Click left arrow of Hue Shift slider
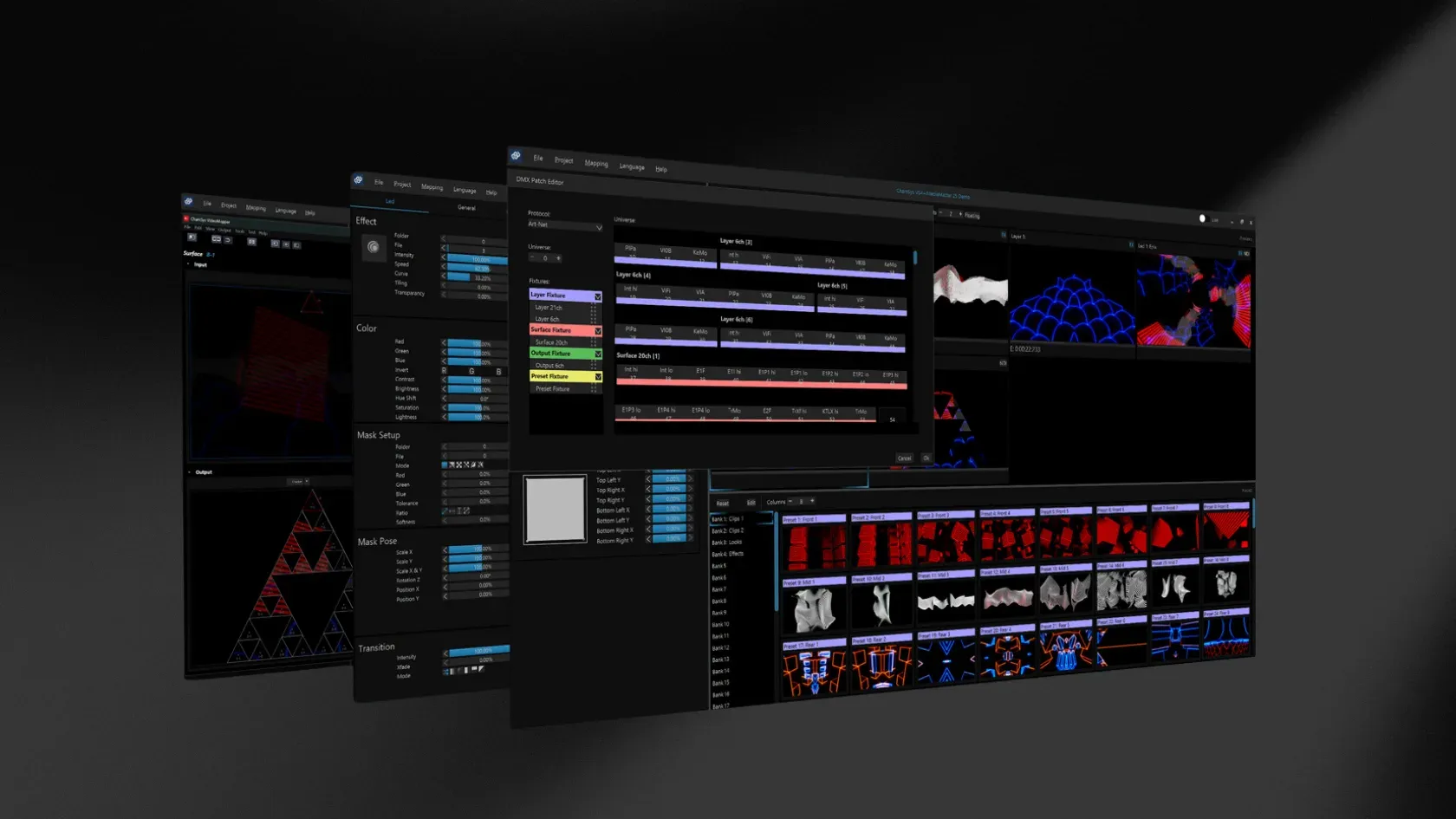 445,399
